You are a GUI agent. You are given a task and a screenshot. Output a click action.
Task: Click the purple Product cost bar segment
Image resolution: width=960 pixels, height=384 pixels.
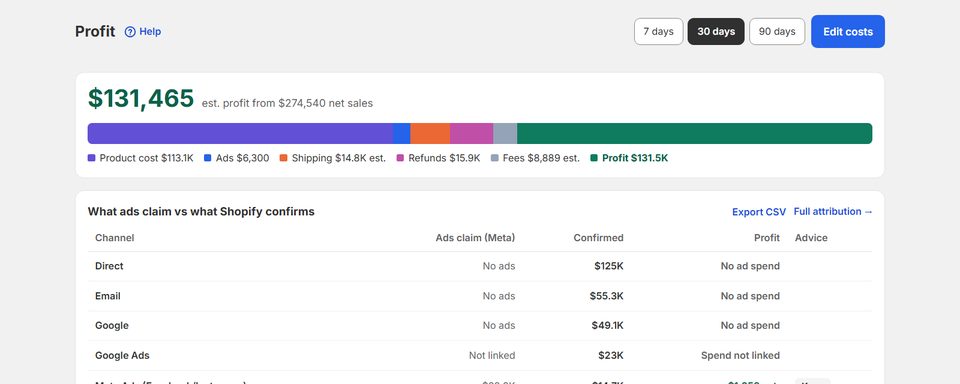pyautogui.click(x=240, y=134)
